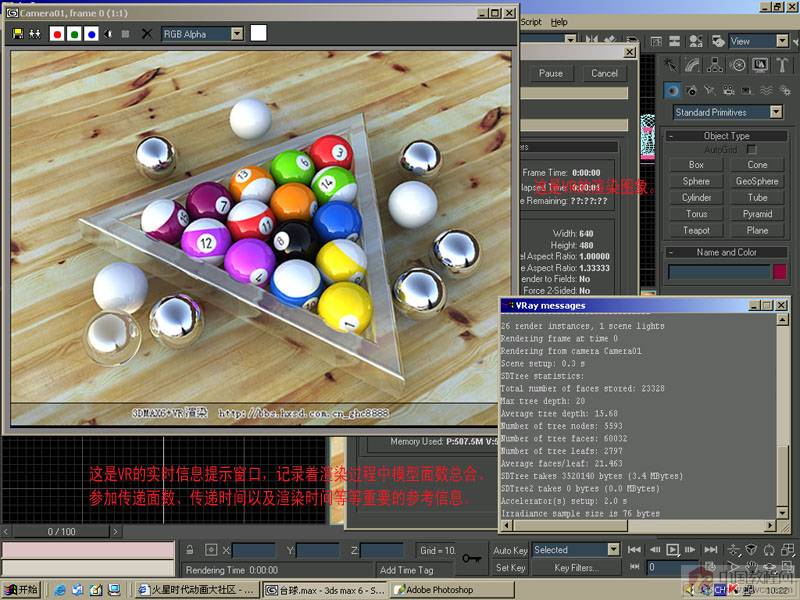Screen dimensions: 800x600
Task: Toggle Auto Key animation mode
Action: pos(510,550)
